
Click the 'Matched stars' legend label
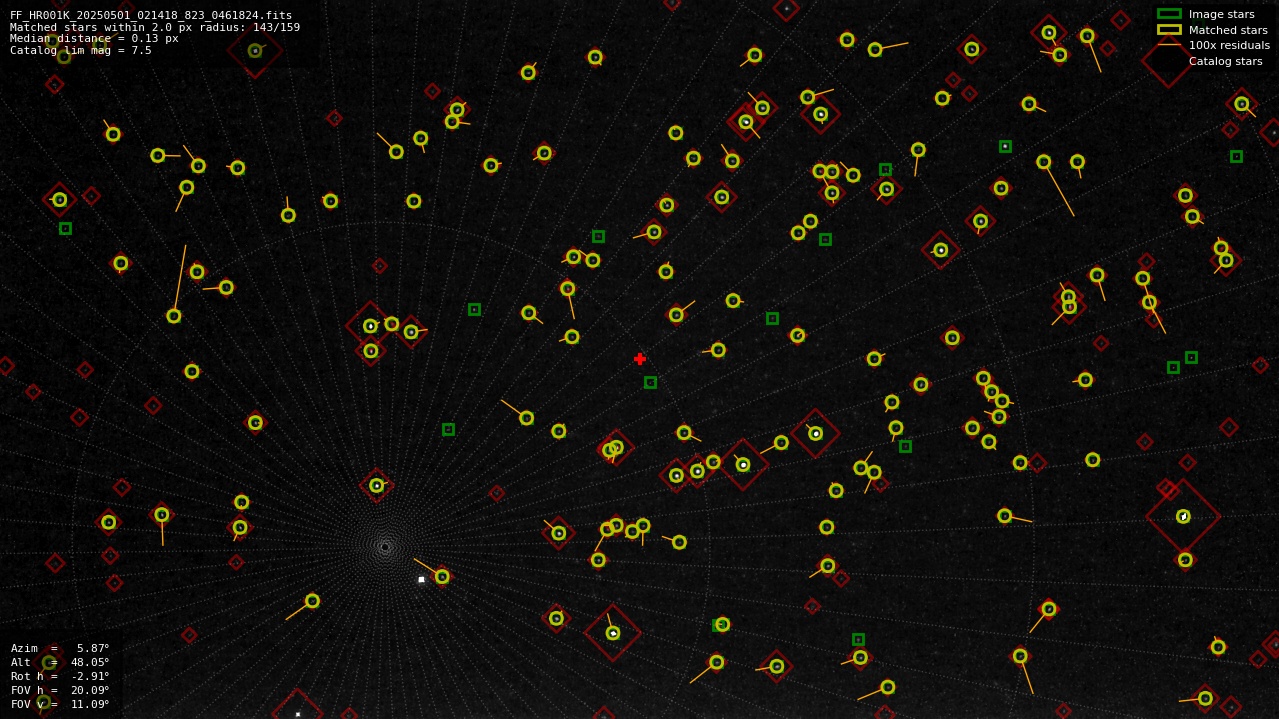1228,30
